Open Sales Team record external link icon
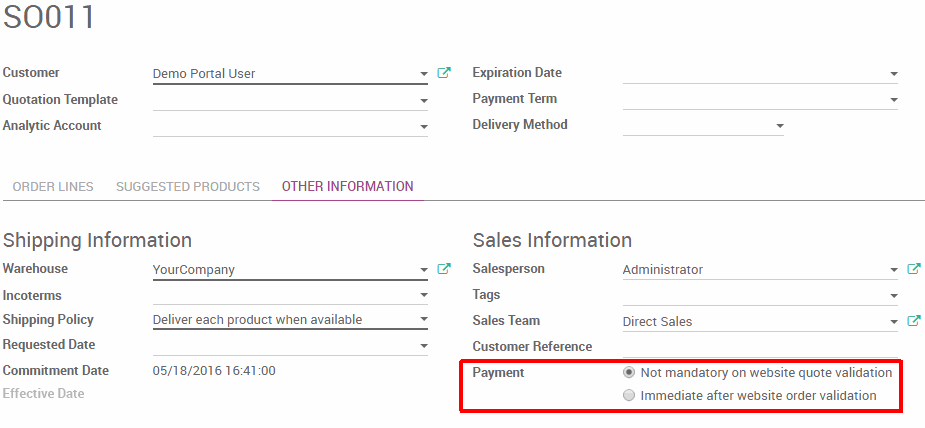The height and width of the screenshot is (428, 925). pyautogui.click(x=913, y=321)
